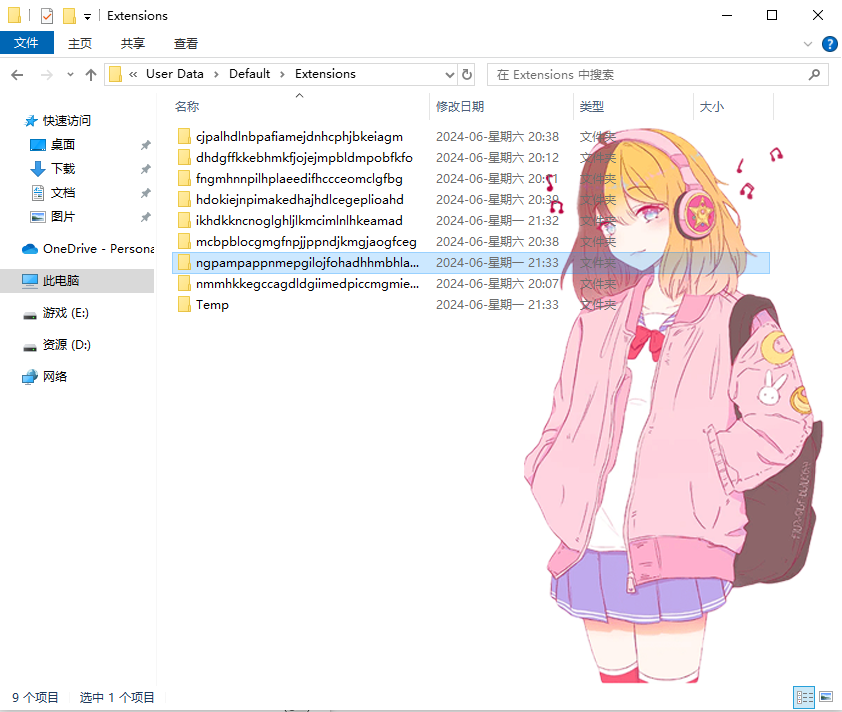
Task: Select 网络 in navigation pane
Action: point(55,376)
